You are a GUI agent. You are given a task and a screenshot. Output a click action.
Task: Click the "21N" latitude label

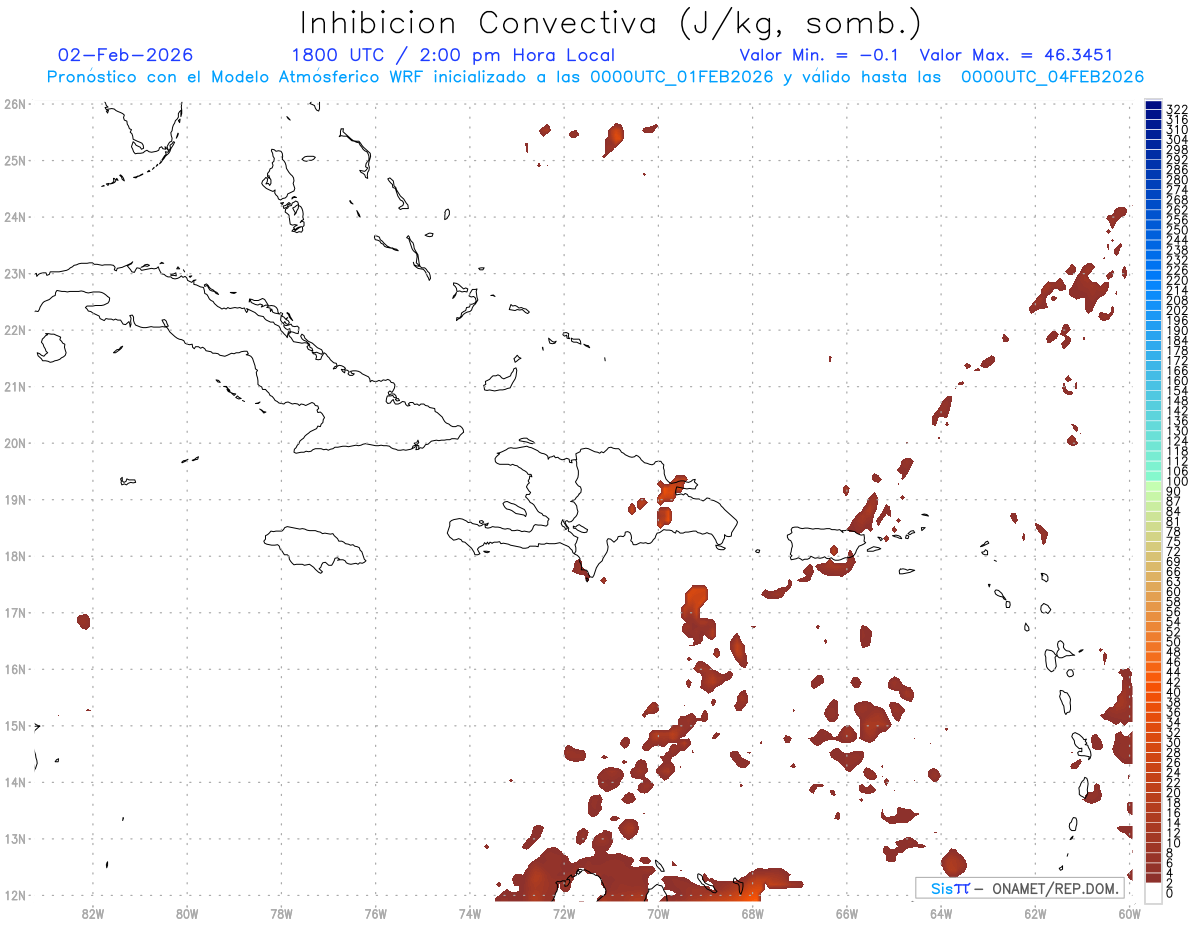pos(15,386)
